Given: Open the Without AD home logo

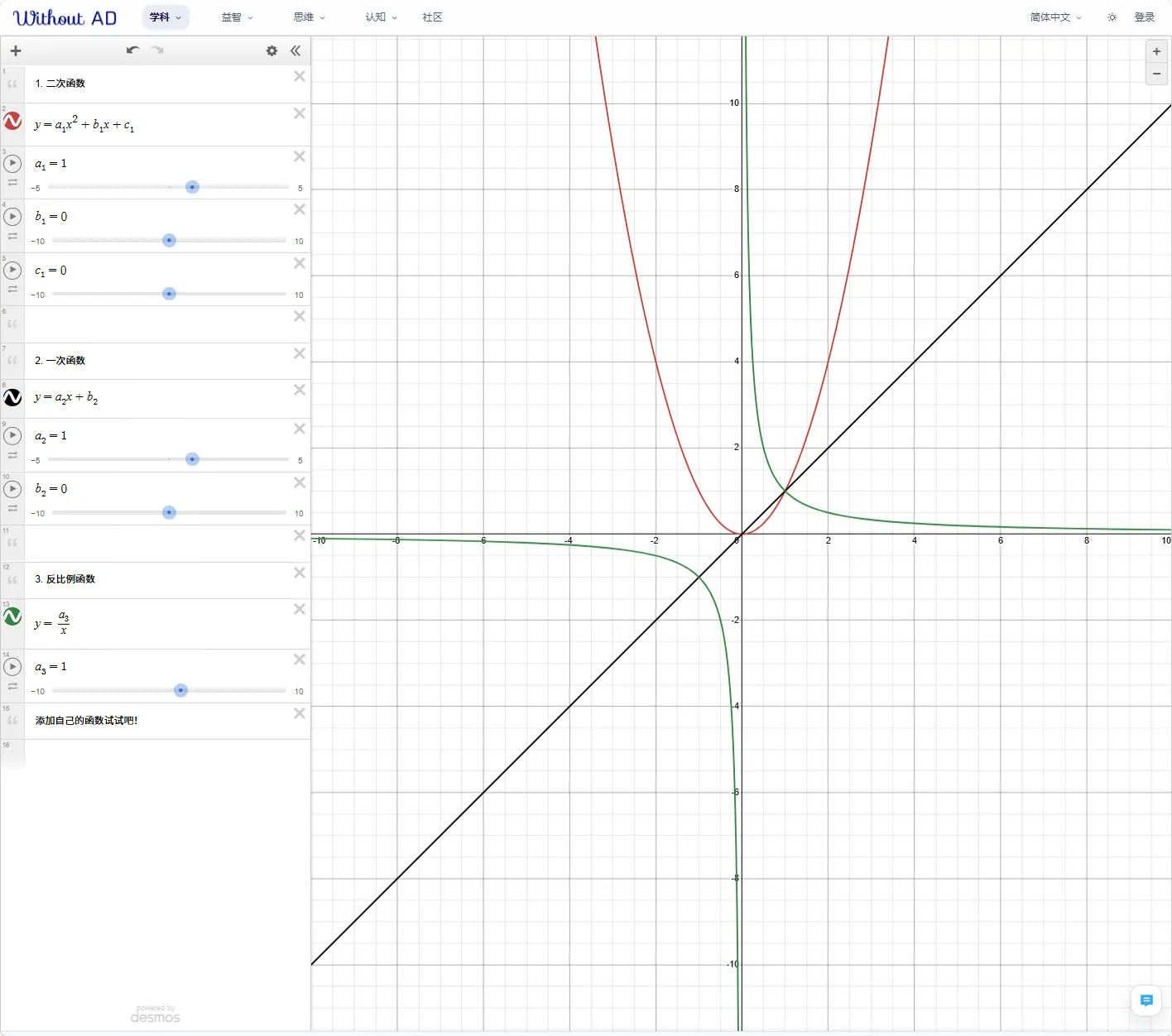Looking at the screenshot, I should pyautogui.click(x=65, y=17).
